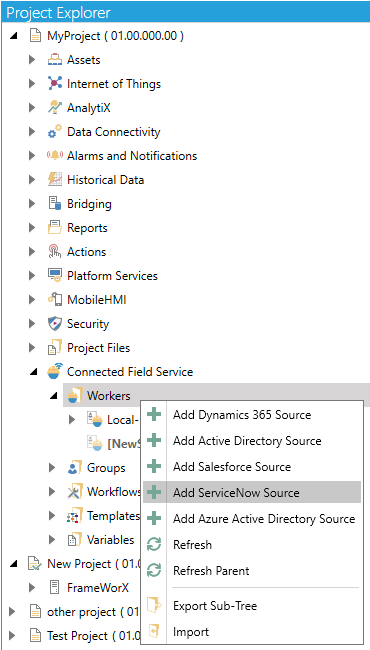Click the Internet of Things node icon
Screen dimensions: 370x650
(55, 84)
